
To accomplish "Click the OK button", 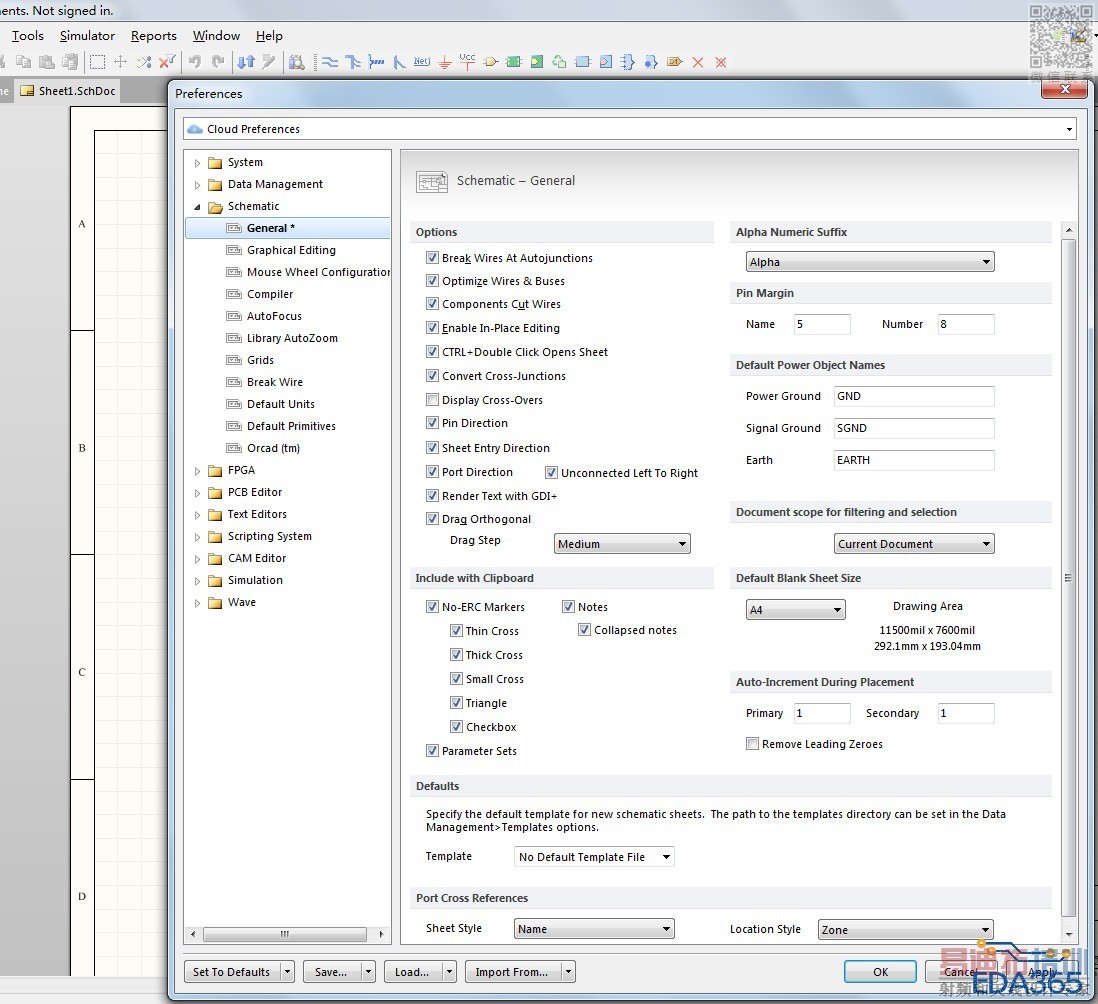I will 879,972.
